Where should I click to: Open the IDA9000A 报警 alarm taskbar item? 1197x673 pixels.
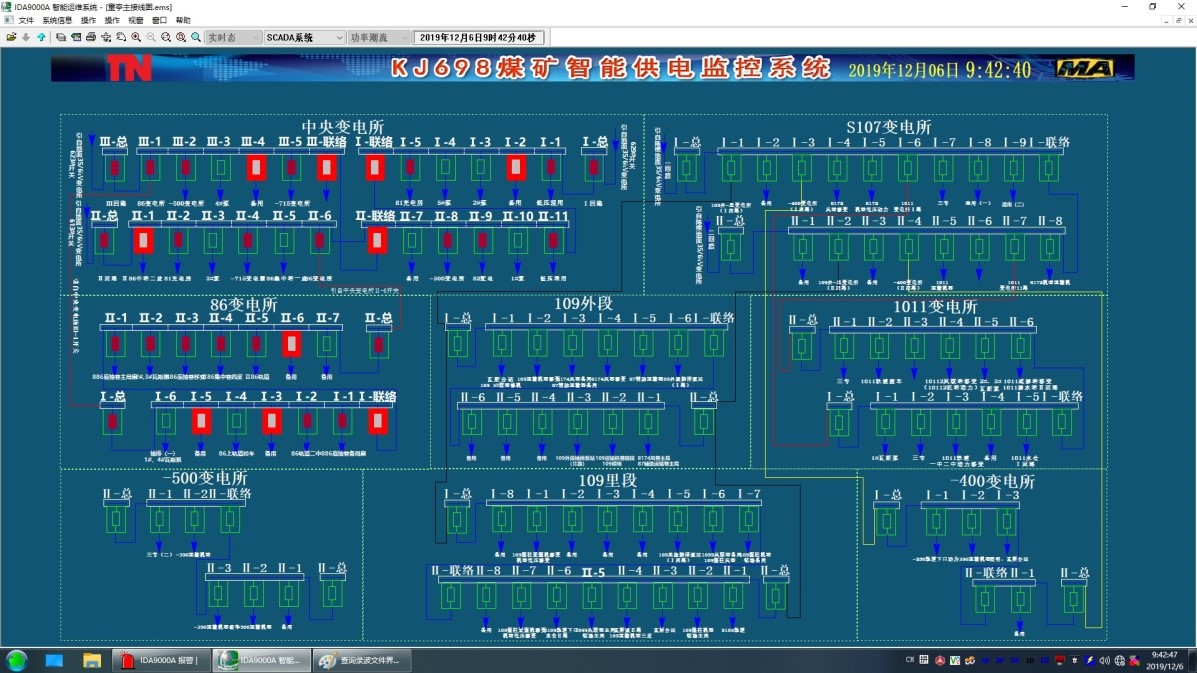tap(160, 660)
